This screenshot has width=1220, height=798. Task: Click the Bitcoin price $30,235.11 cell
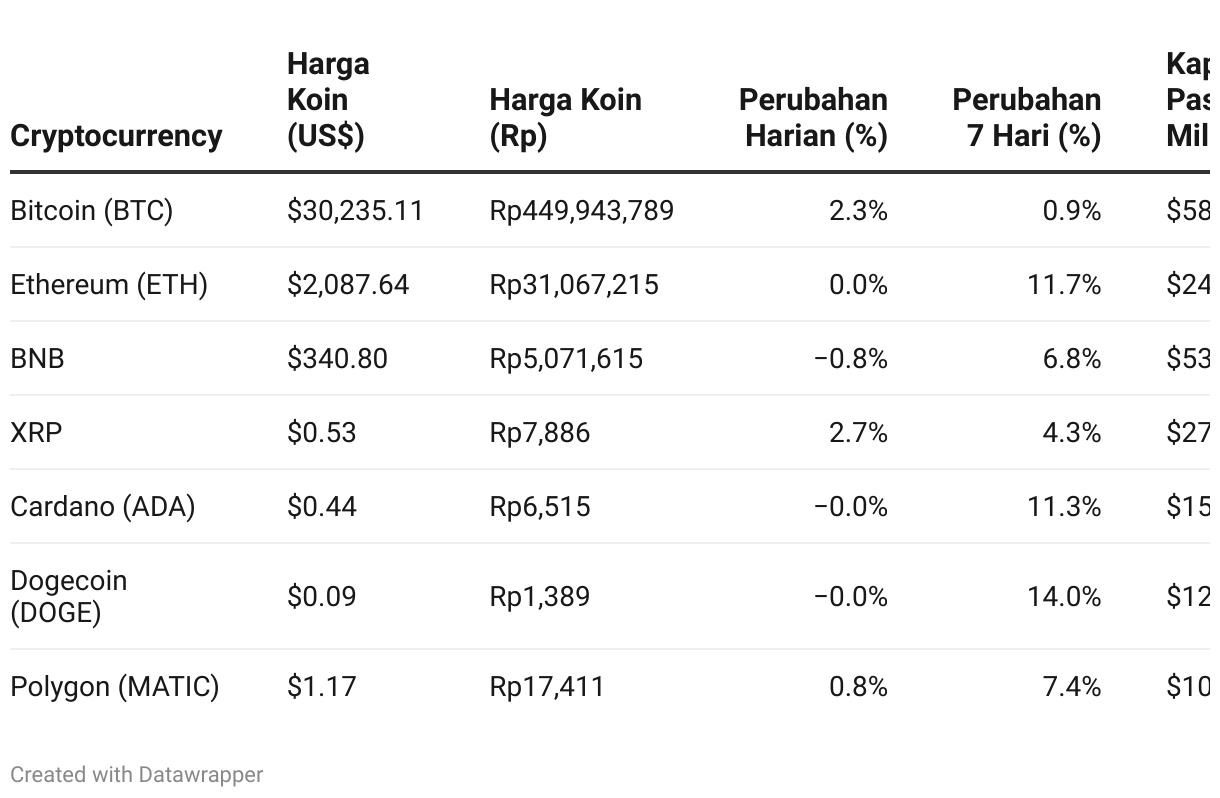[355, 211]
